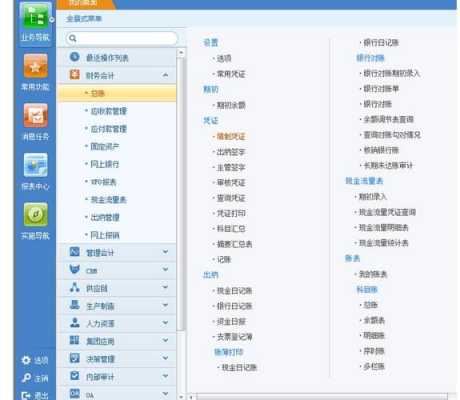Screen dimensions: 460x400
Task: Open the 报表中心 sidebar icon
Action: pos(35,165)
